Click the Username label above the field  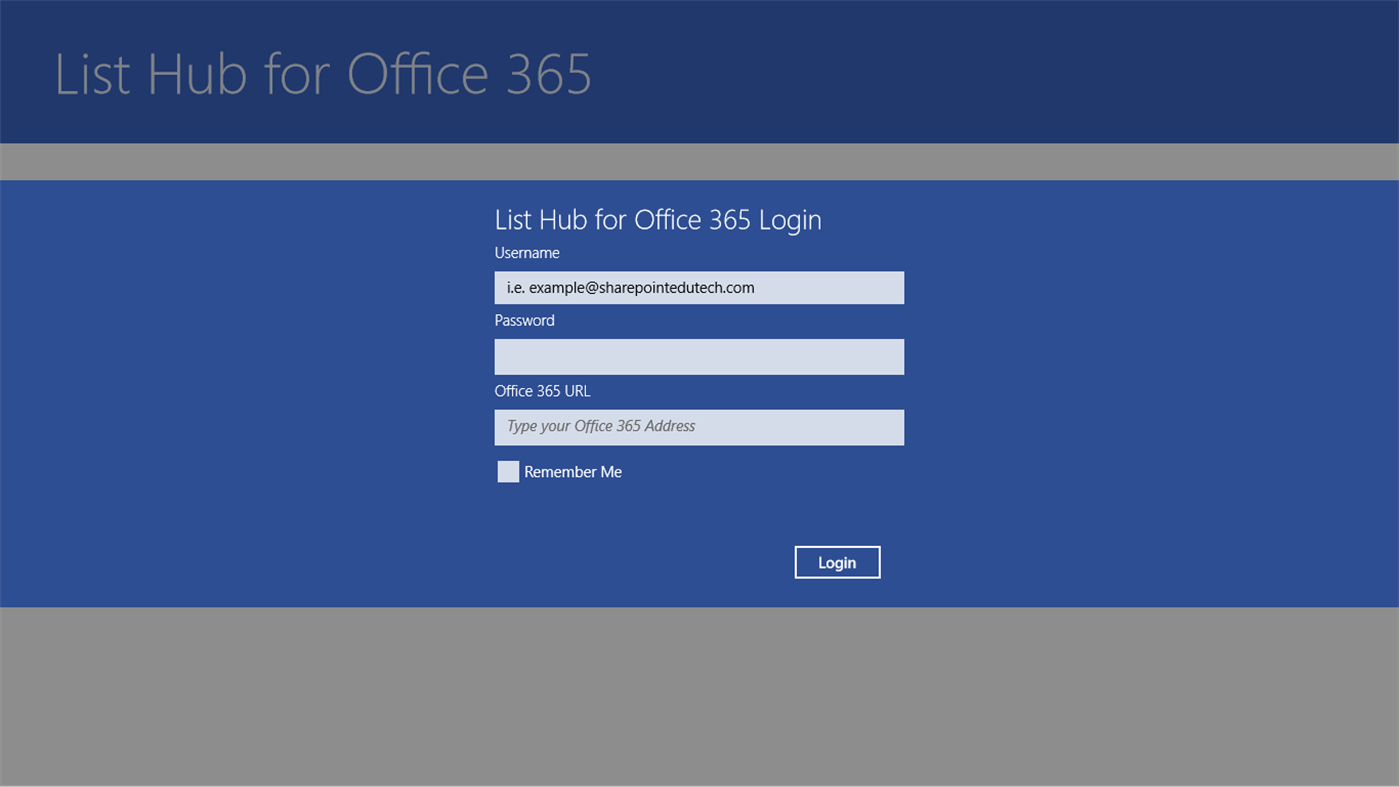pyautogui.click(x=526, y=252)
